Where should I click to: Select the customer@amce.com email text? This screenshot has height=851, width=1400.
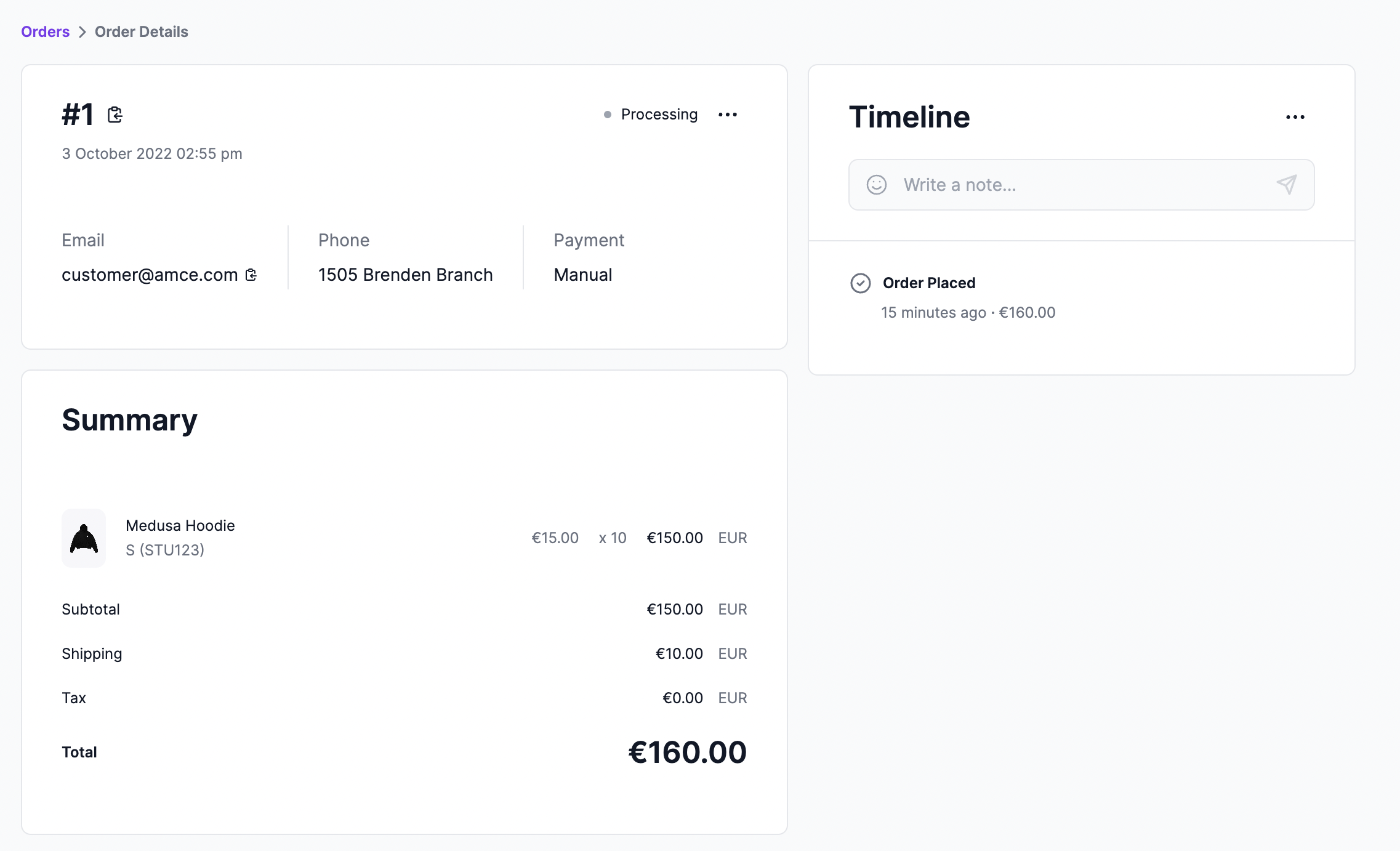[x=150, y=275]
